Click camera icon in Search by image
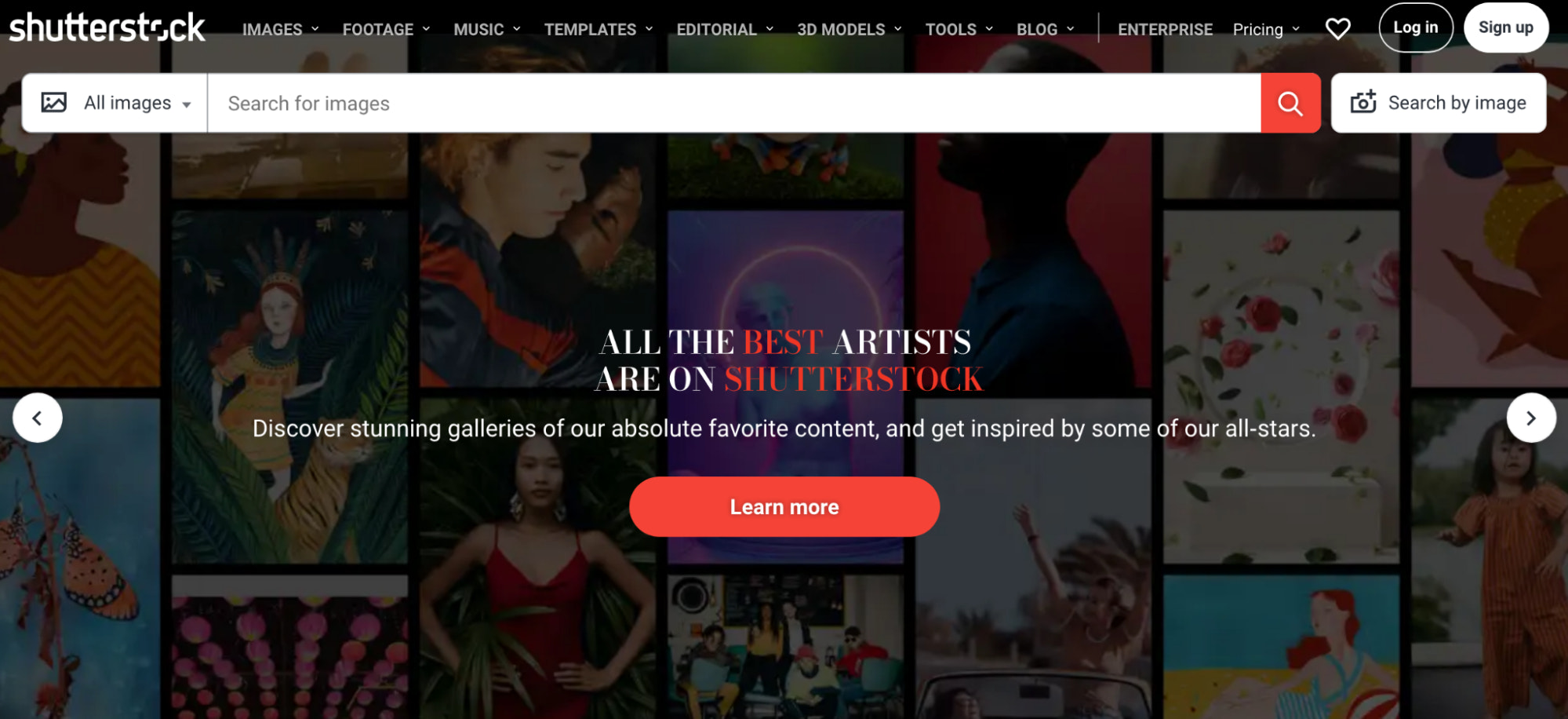This screenshot has height=719, width=1568. coord(1363,102)
